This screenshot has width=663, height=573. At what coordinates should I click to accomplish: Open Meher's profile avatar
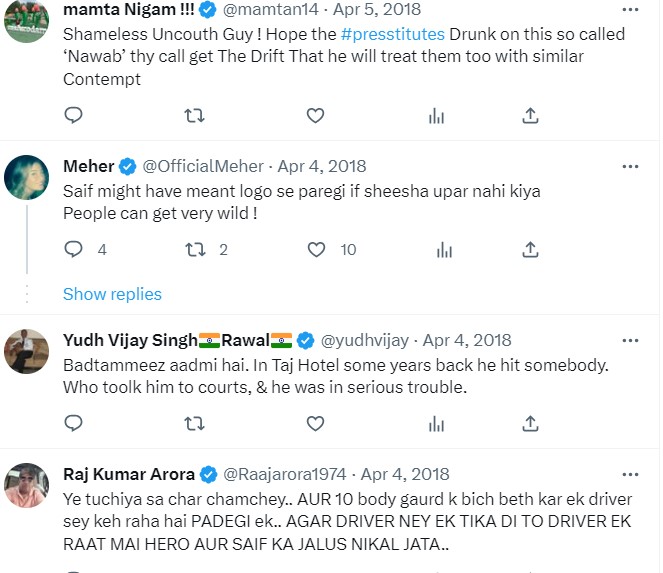[27, 178]
